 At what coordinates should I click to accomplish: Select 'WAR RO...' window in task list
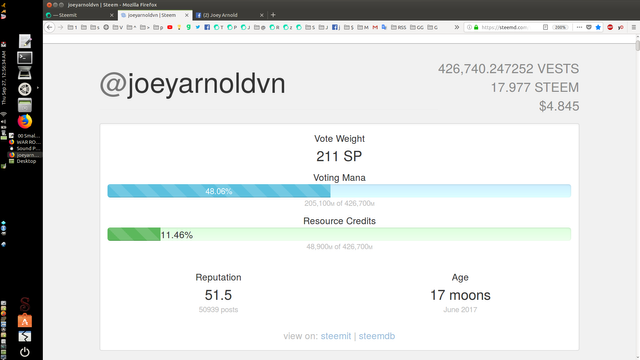click(25, 142)
